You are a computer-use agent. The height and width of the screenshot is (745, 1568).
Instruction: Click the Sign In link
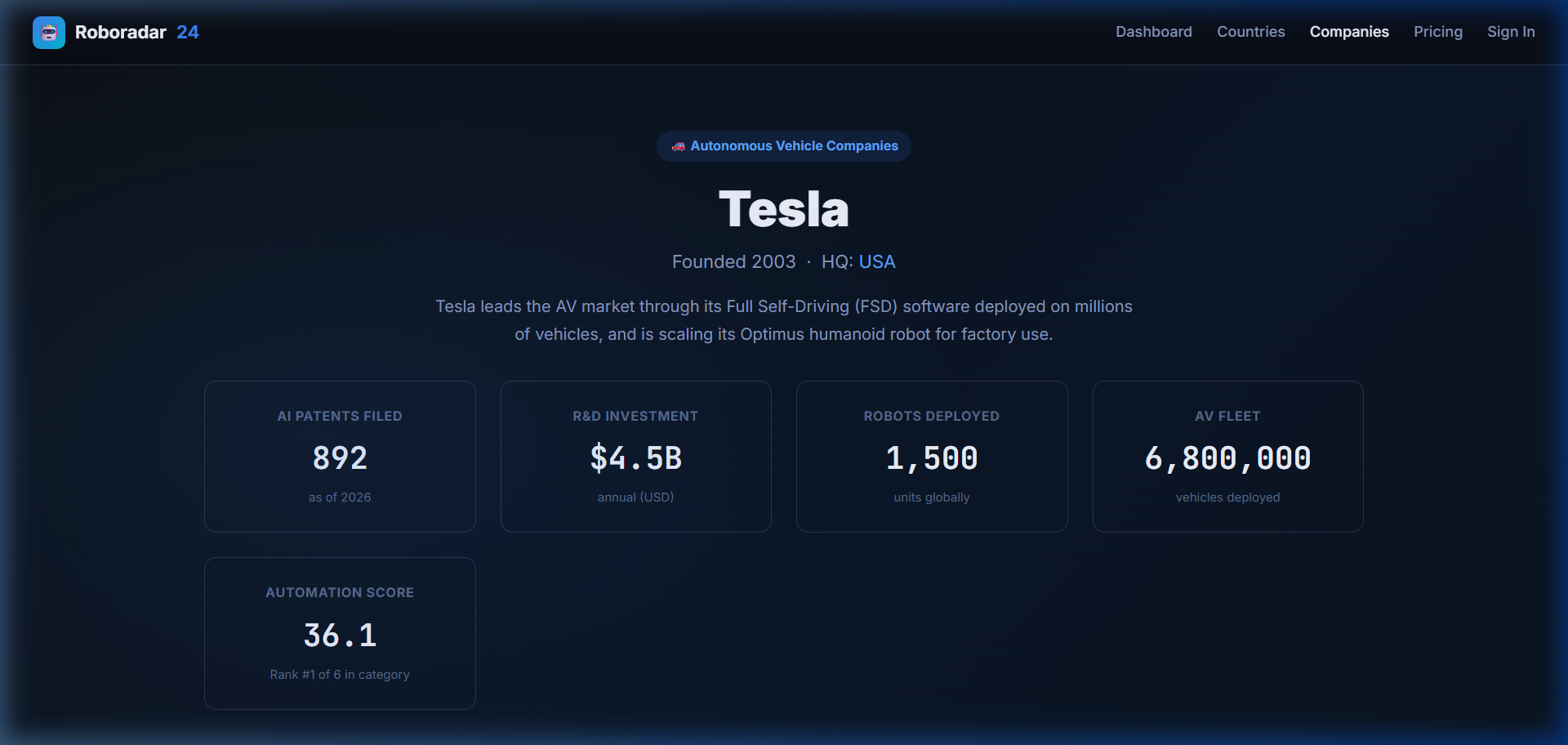[x=1510, y=32]
